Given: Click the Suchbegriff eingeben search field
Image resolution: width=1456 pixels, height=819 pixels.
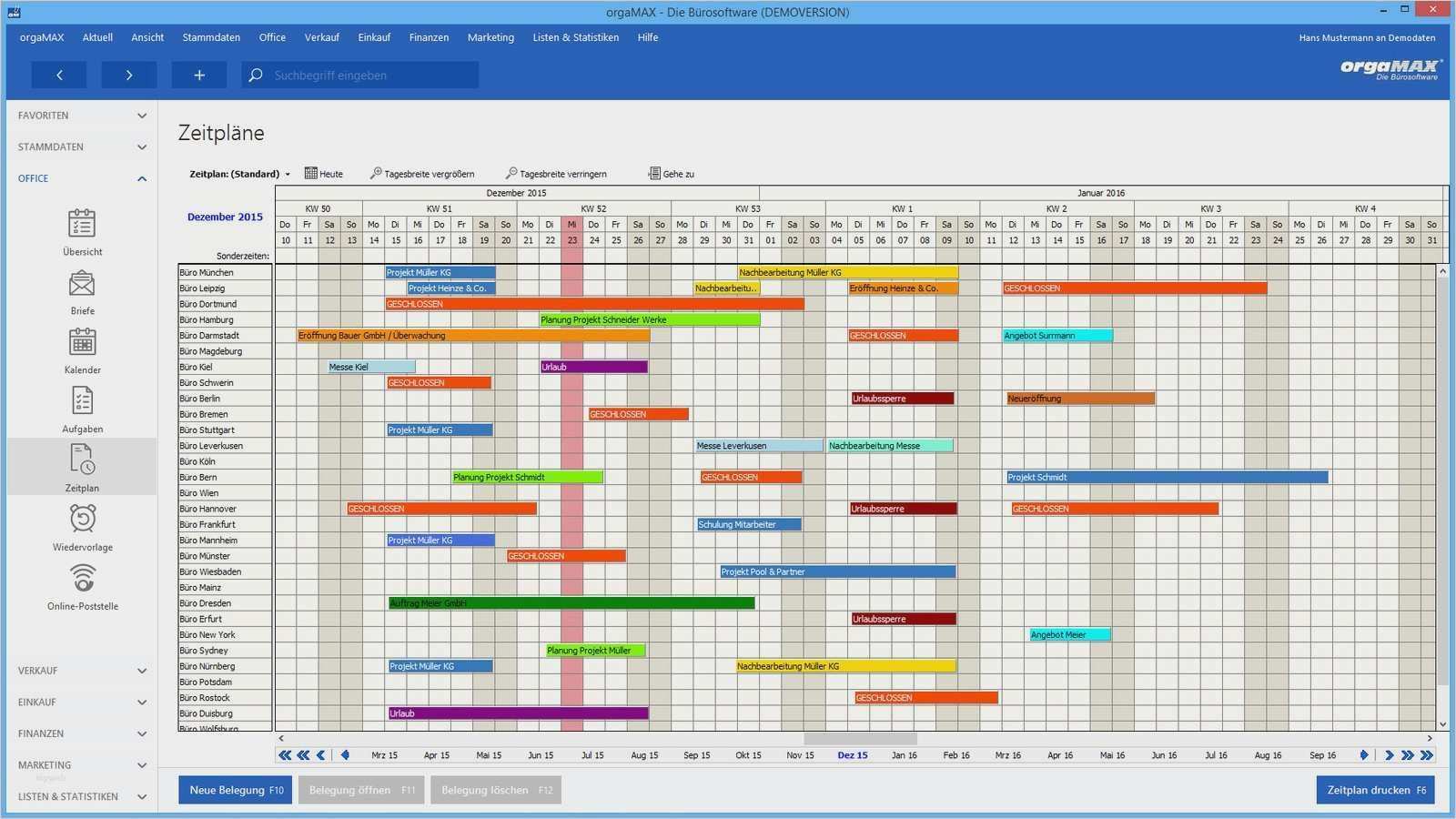Looking at the screenshot, I should [x=360, y=75].
